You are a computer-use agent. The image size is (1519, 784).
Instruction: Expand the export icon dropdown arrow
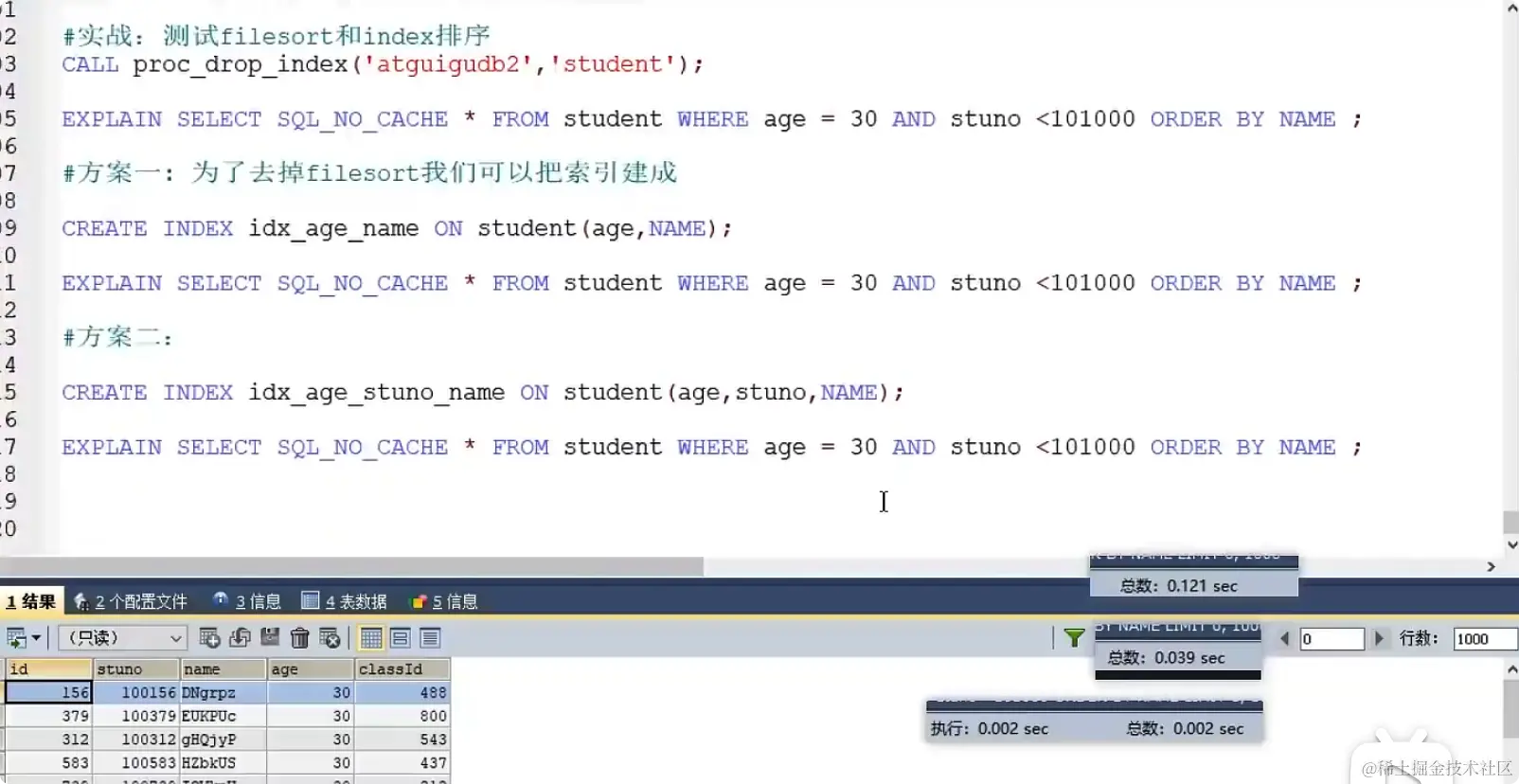click(x=36, y=638)
